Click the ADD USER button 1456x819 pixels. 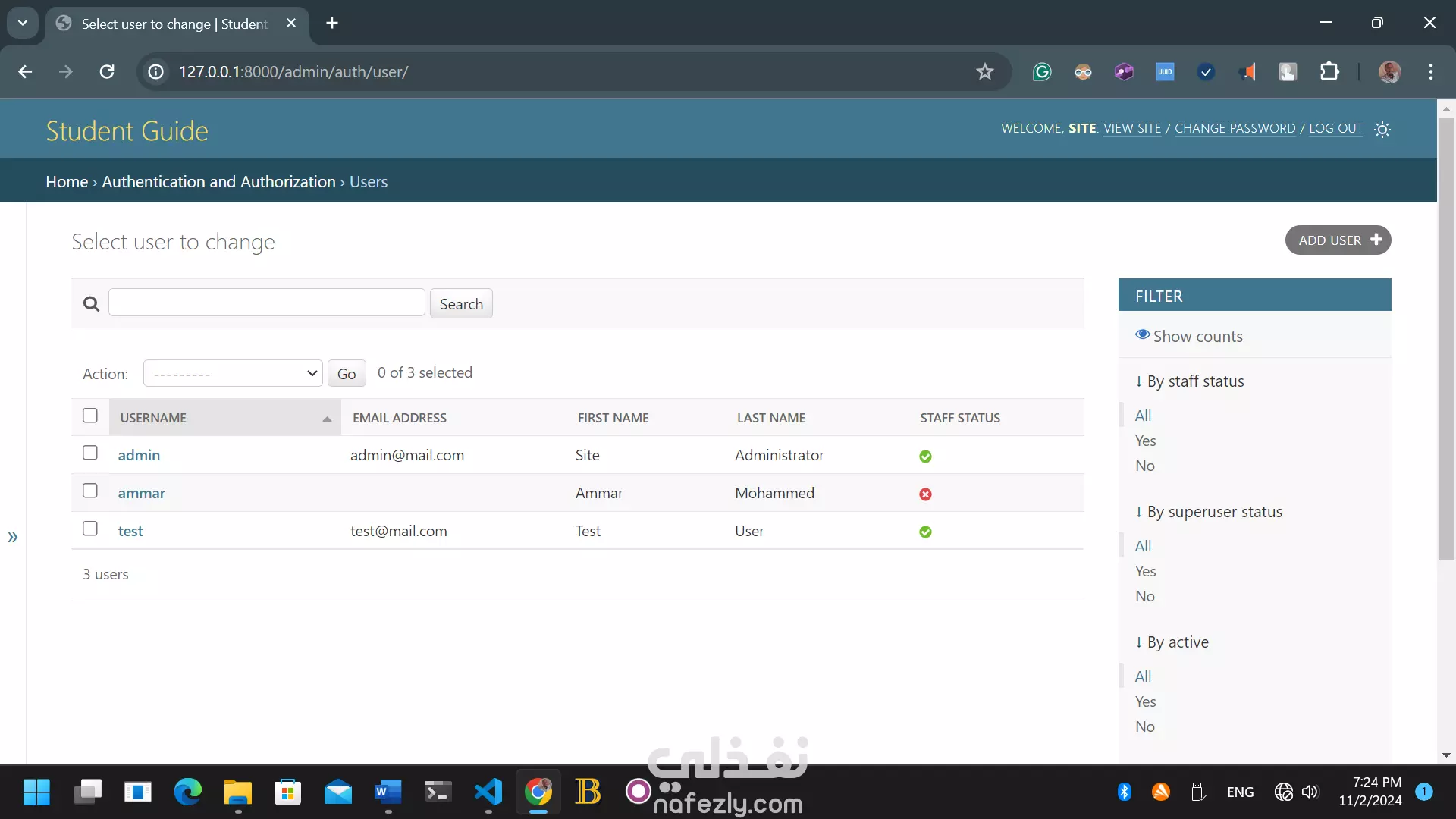point(1338,240)
